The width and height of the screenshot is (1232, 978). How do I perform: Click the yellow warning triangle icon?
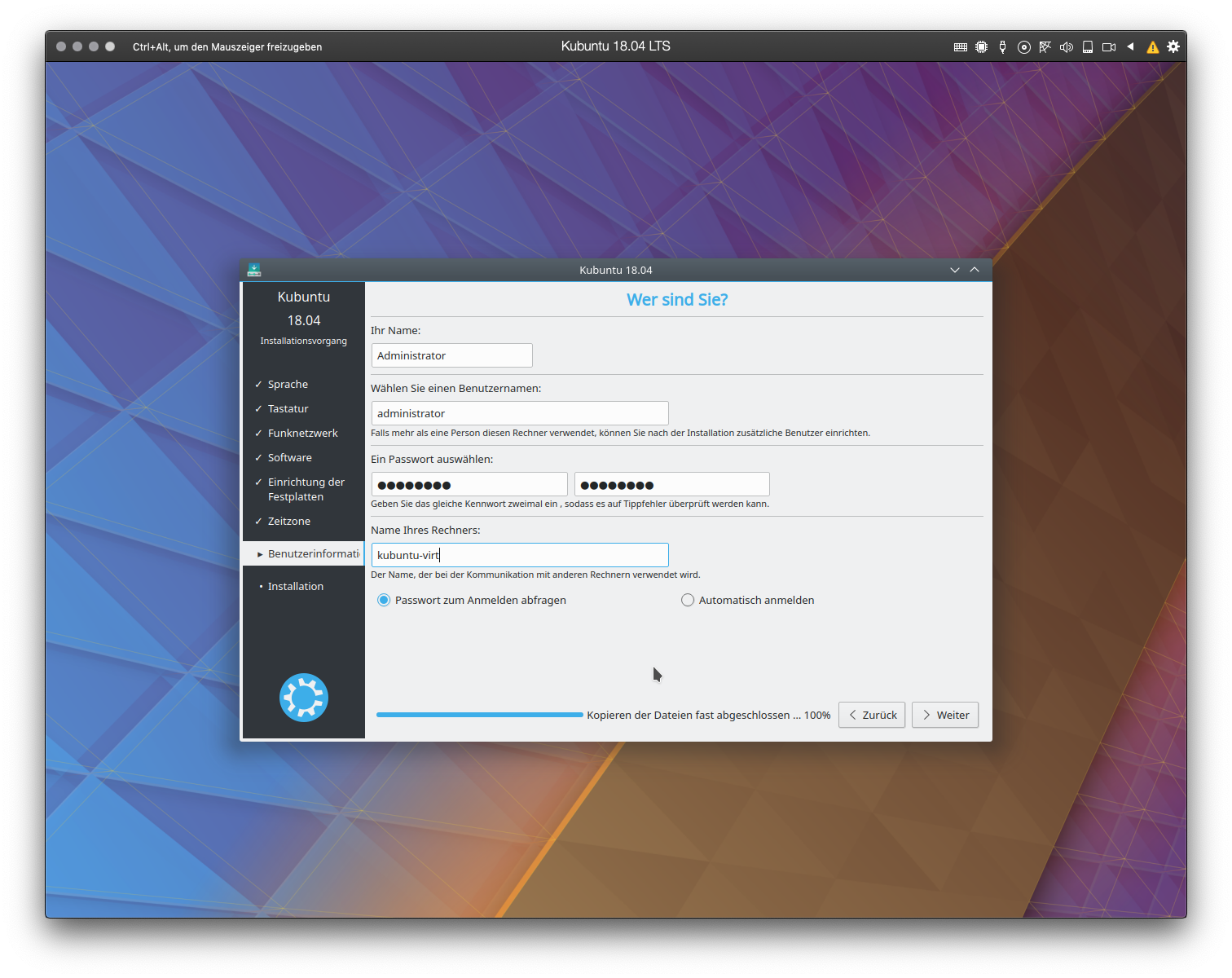(1153, 47)
